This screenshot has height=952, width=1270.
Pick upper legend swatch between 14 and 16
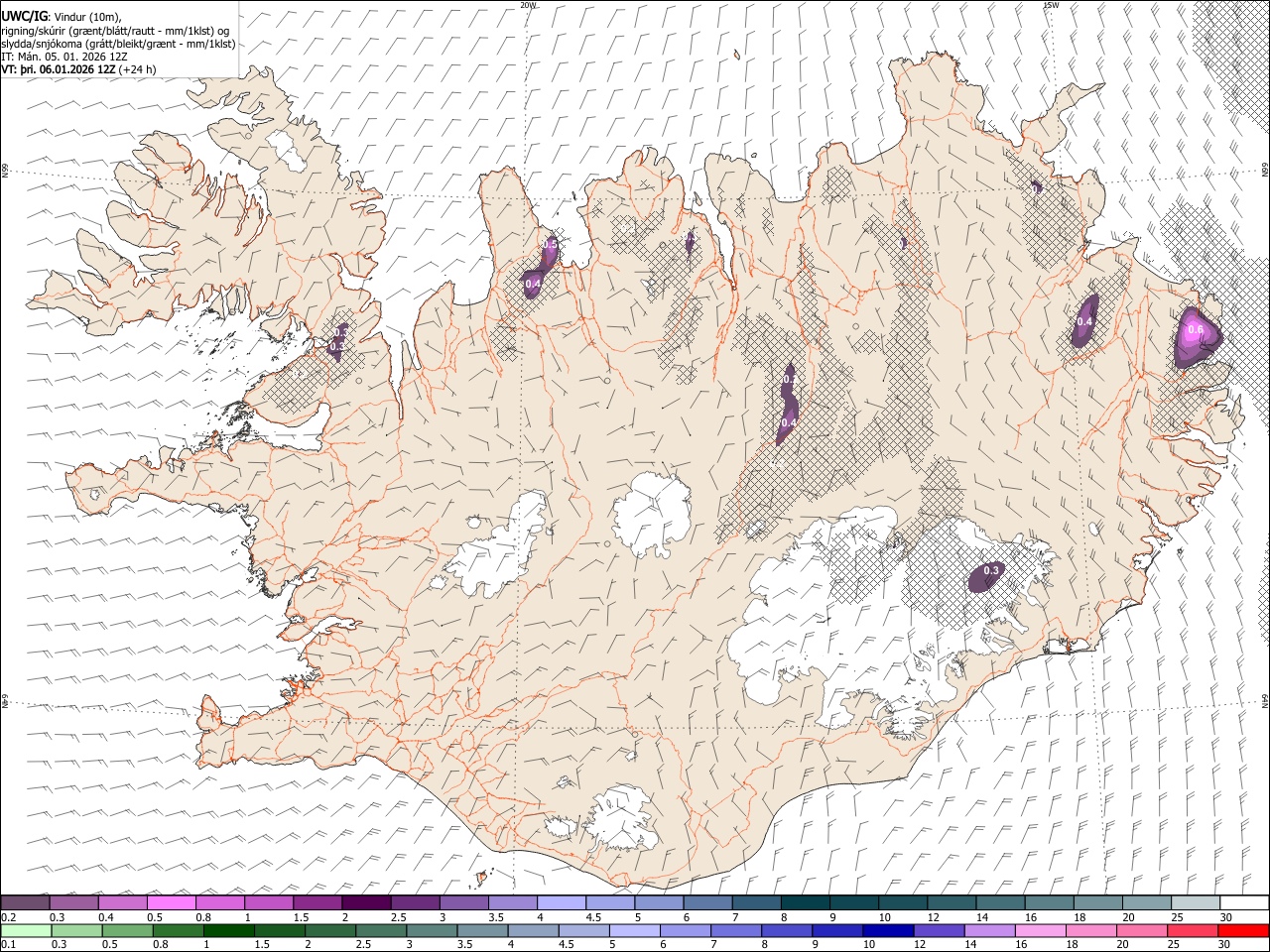click(x=998, y=902)
